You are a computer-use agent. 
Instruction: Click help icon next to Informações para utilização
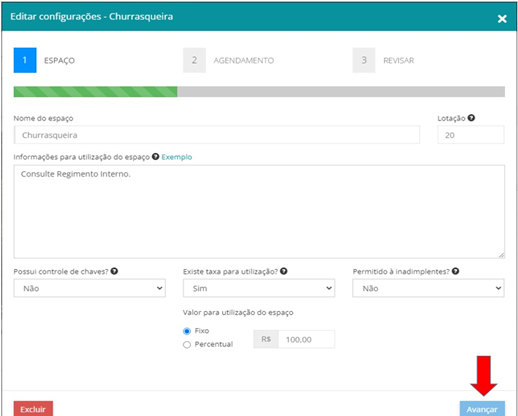155,156
